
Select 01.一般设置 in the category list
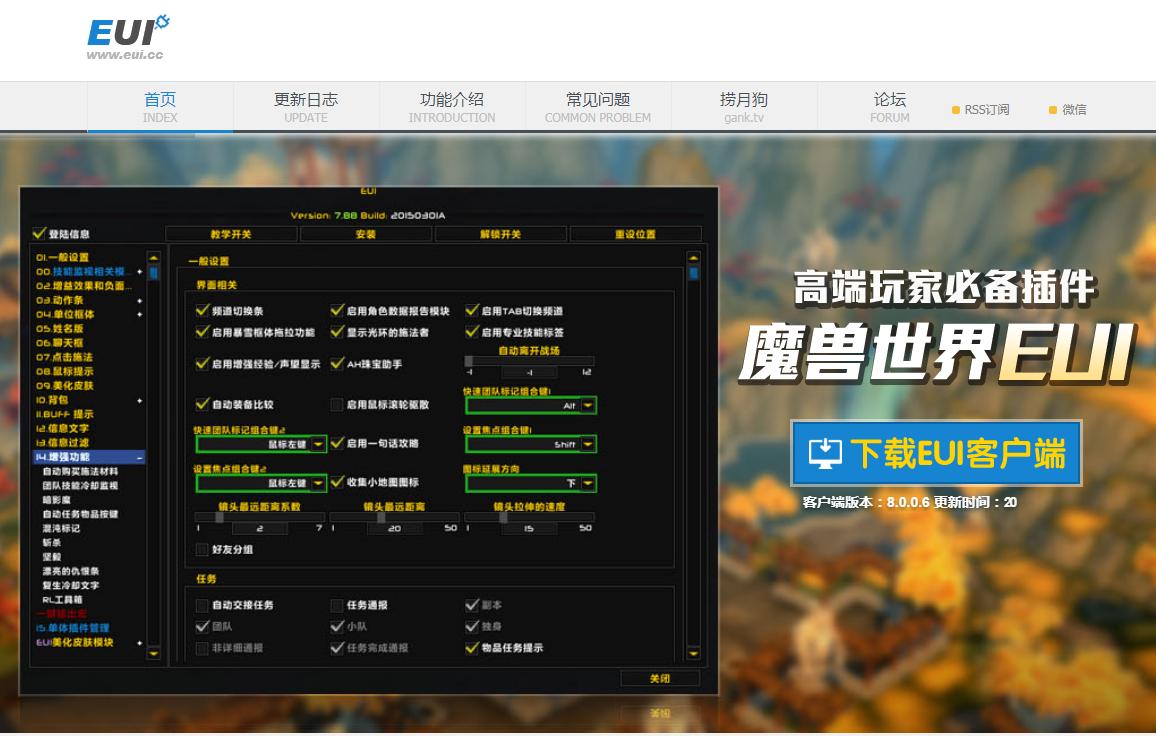pos(62,257)
